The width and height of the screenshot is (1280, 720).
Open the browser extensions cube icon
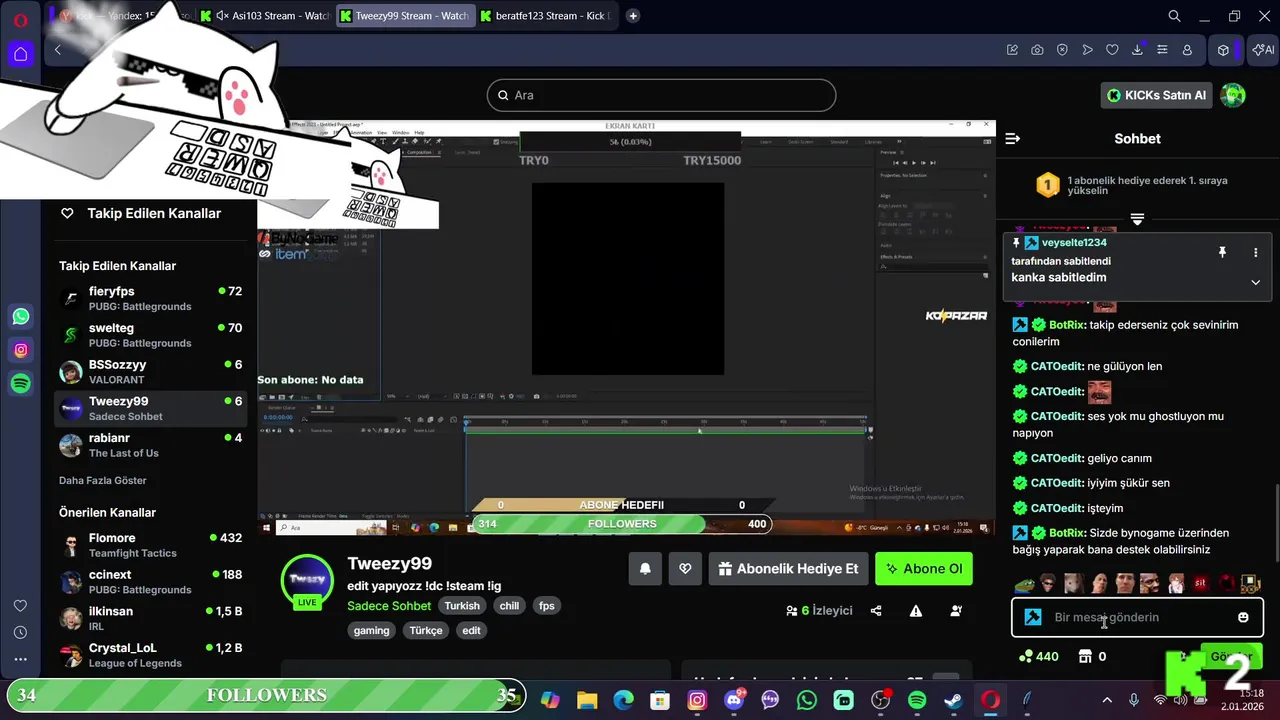(x=1223, y=50)
